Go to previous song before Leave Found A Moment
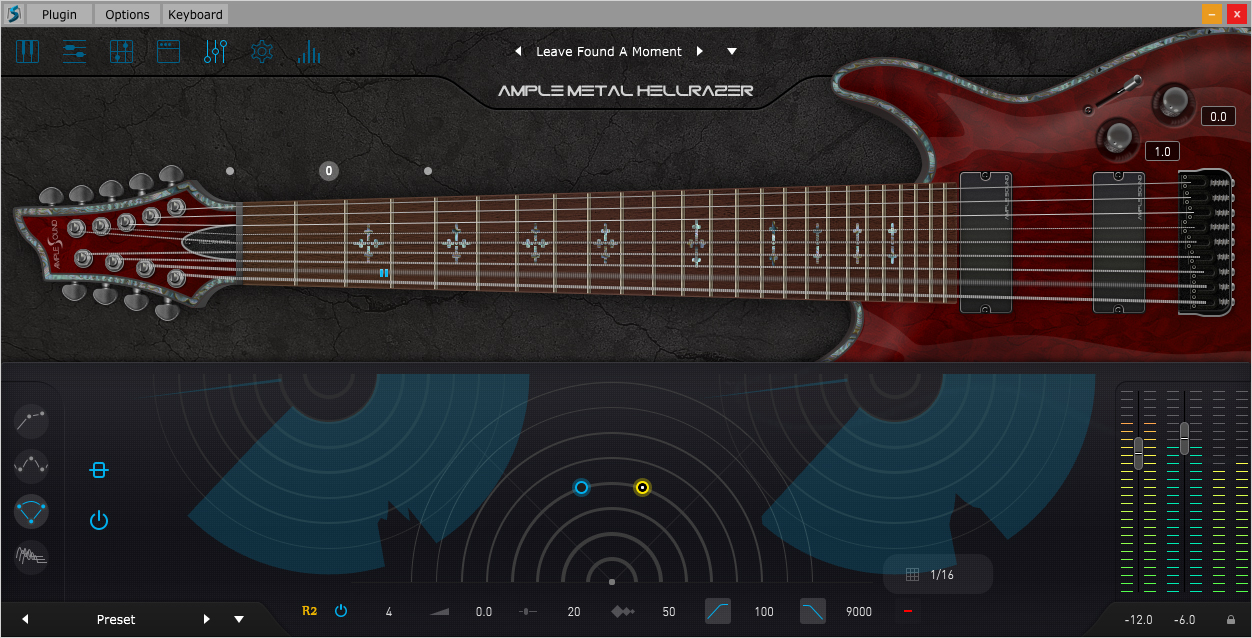1252x638 pixels. pos(518,52)
